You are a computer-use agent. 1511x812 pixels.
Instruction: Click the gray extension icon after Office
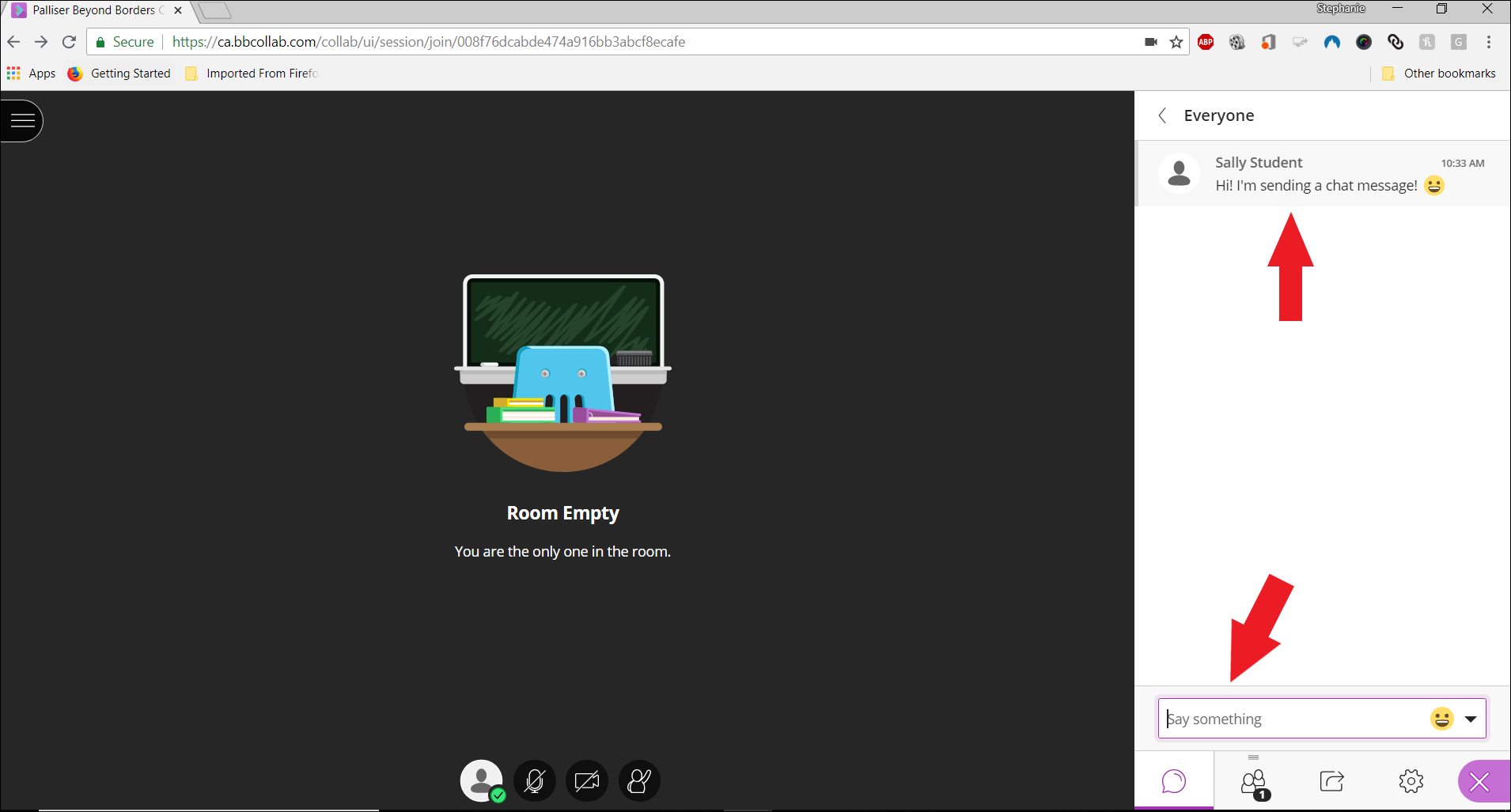coord(1301,42)
